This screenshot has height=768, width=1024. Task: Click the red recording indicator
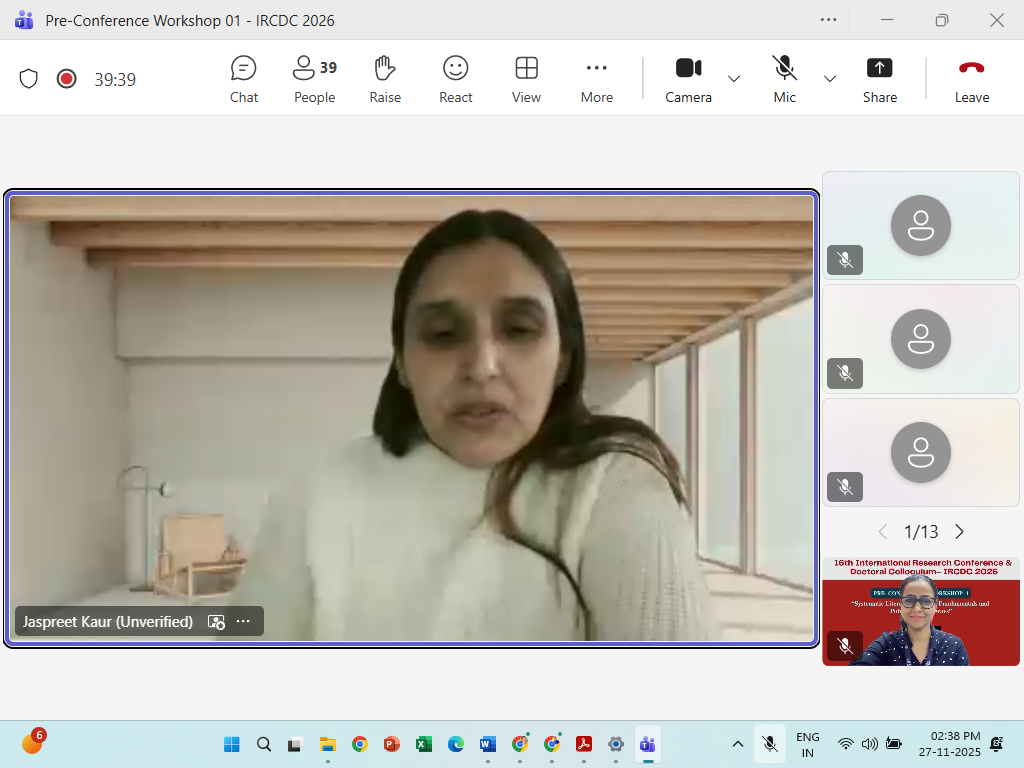click(67, 79)
